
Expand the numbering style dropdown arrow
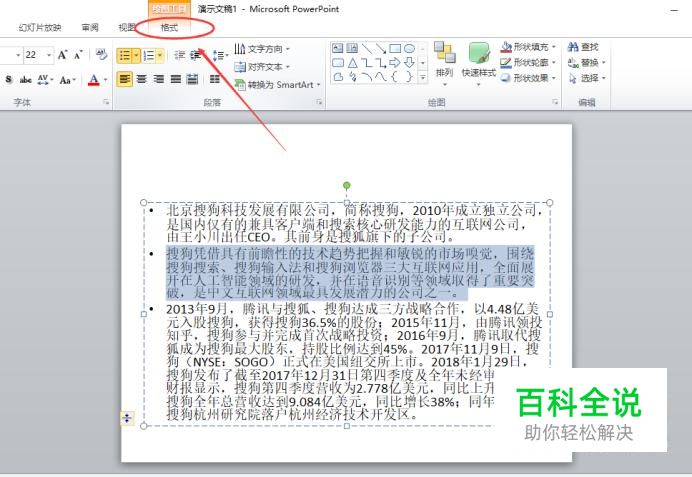(160, 55)
